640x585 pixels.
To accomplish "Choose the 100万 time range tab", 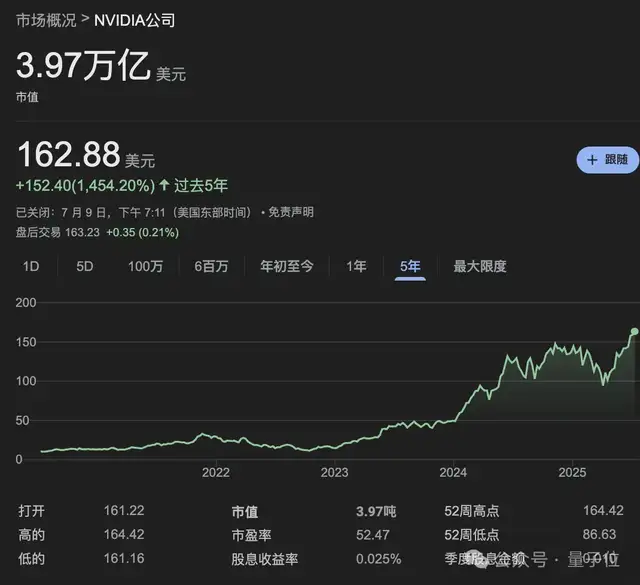I will click(x=145, y=266).
